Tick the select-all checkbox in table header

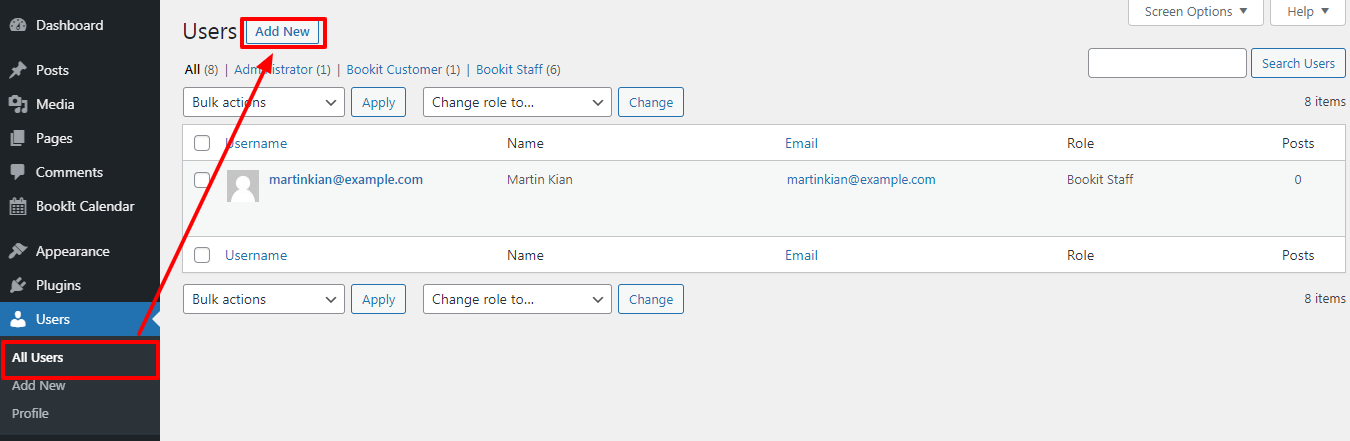point(202,143)
